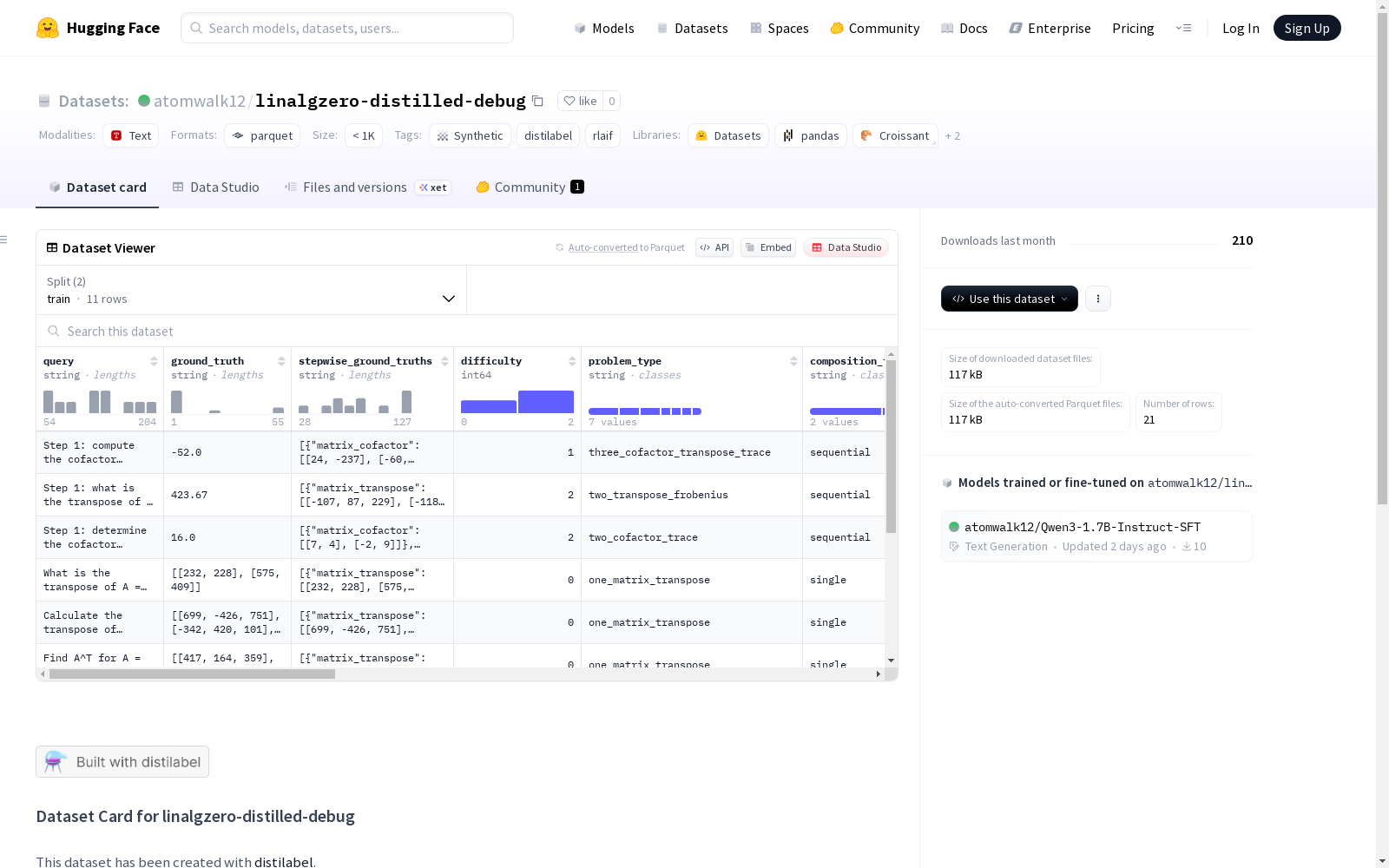Screen dimensions: 1389x868
Task: Like this dataset
Action: pyautogui.click(x=580, y=101)
